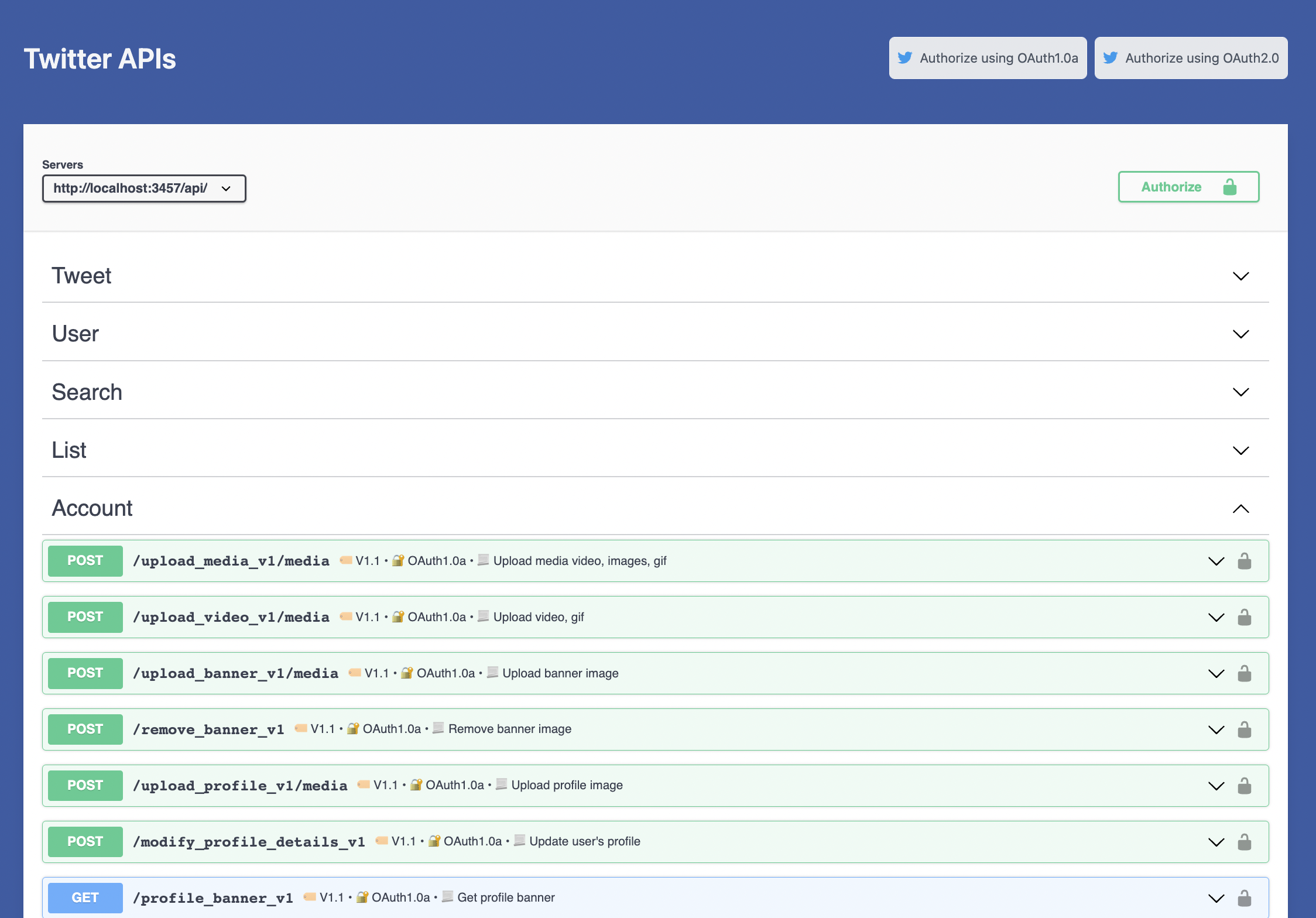The height and width of the screenshot is (918, 1316).
Task: Click the green Authorize button
Action: [1188, 187]
